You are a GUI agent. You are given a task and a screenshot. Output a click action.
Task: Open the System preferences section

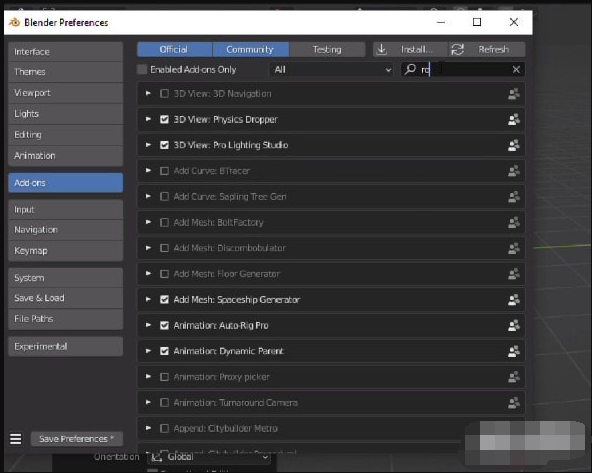[x=66, y=278]
